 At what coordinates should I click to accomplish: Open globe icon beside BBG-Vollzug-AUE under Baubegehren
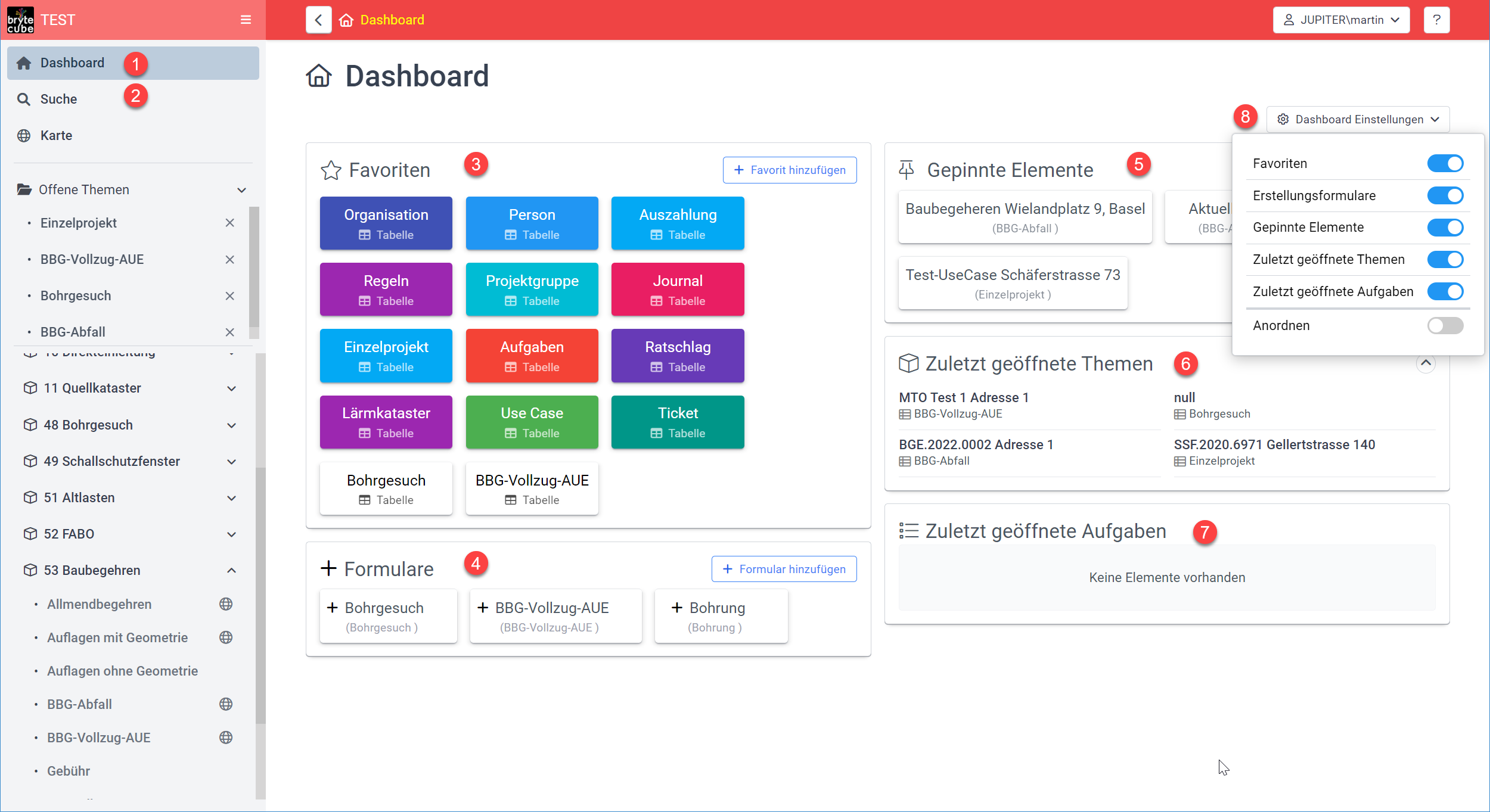click(226, 738)
